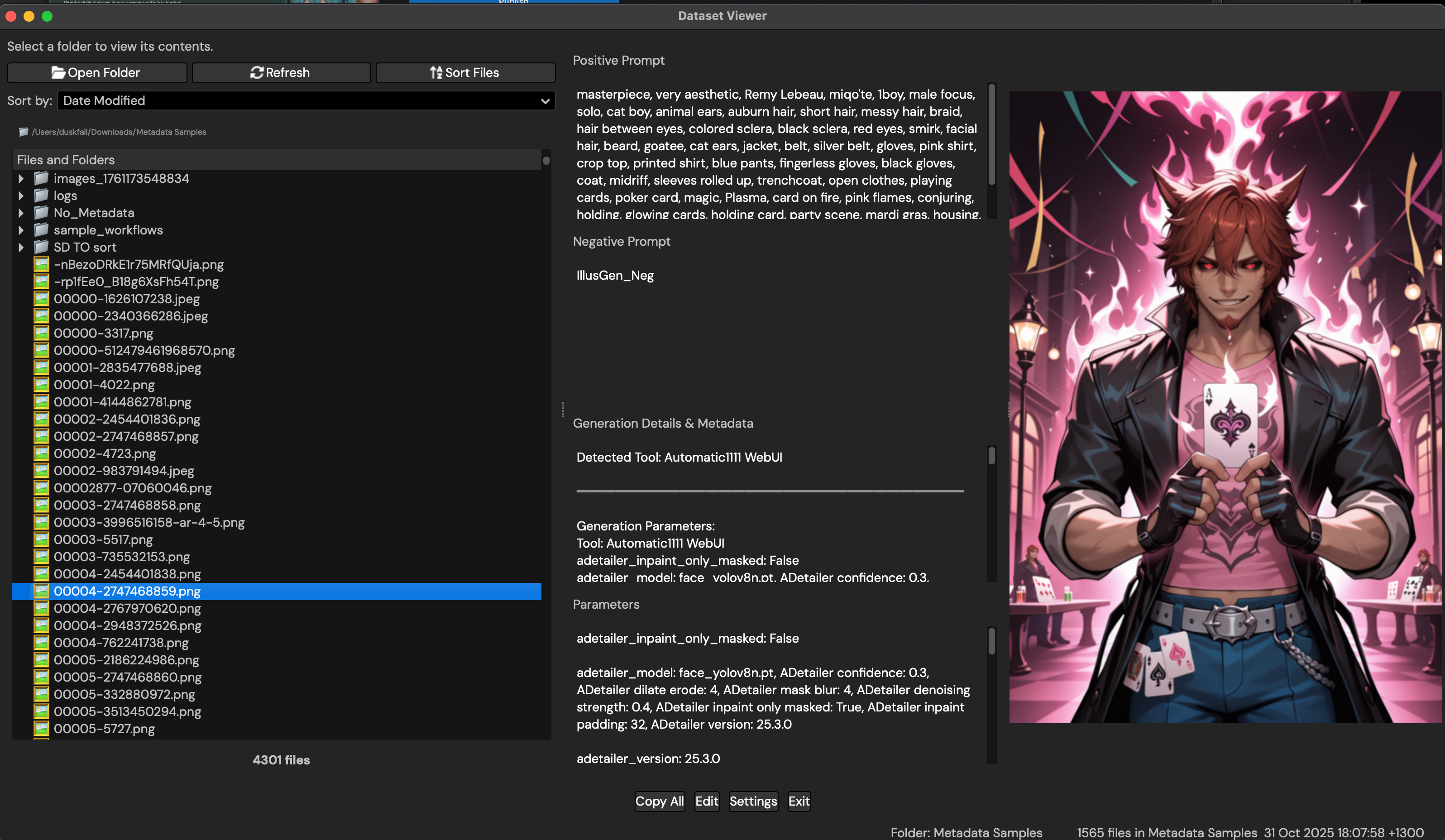Click the folder icon beside the Metadata Samples path
1445x840 pixels.
click(x=23, y=131)
